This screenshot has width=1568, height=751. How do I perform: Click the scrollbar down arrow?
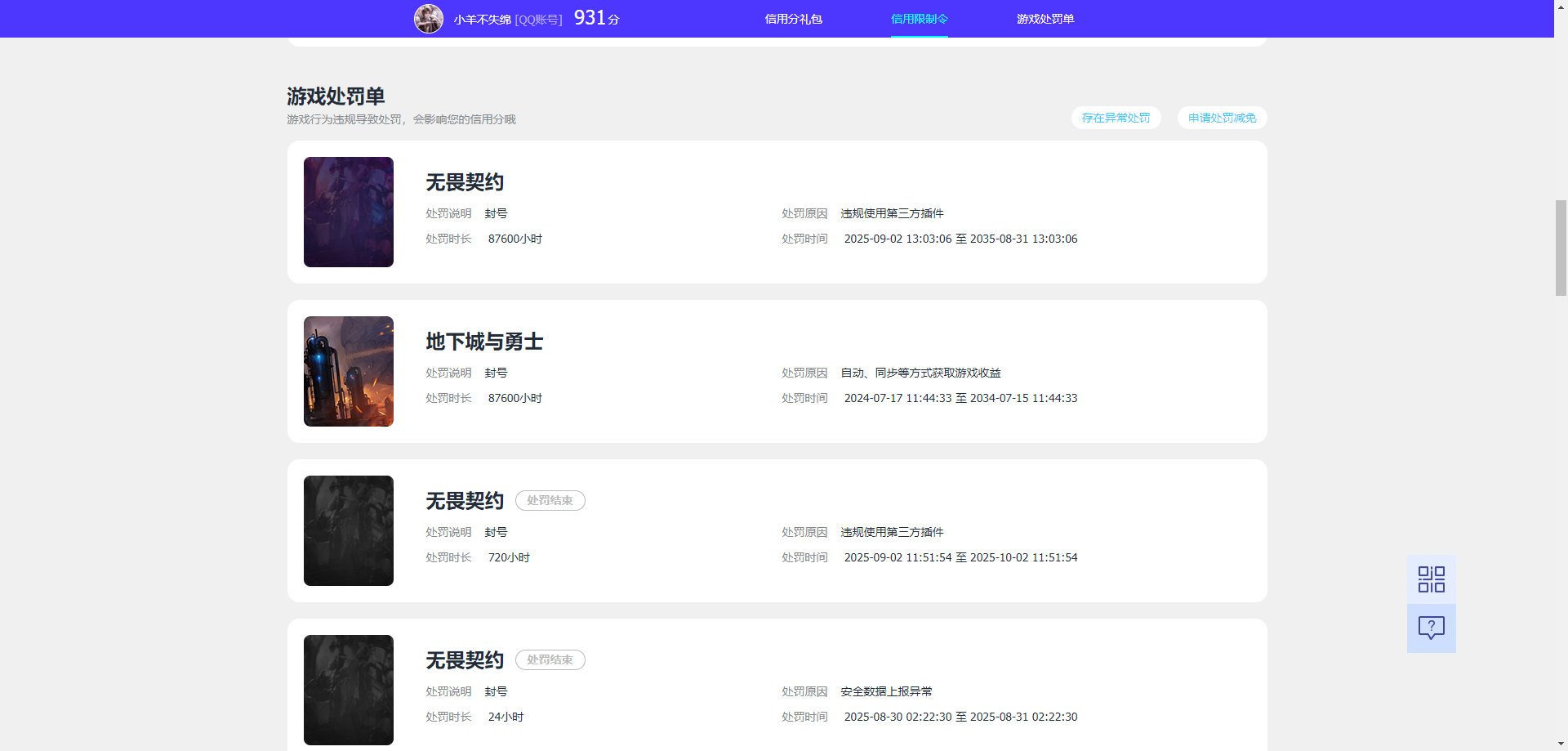coord(1561,744)
